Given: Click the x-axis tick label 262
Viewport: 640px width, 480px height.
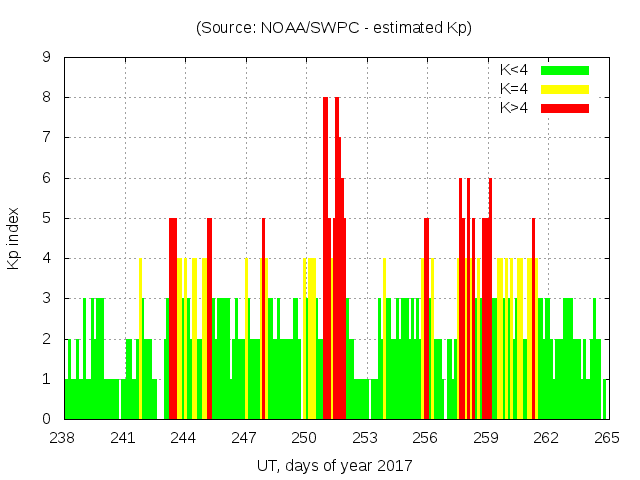Looking at the screenshot, I should [x=546, y=438].
